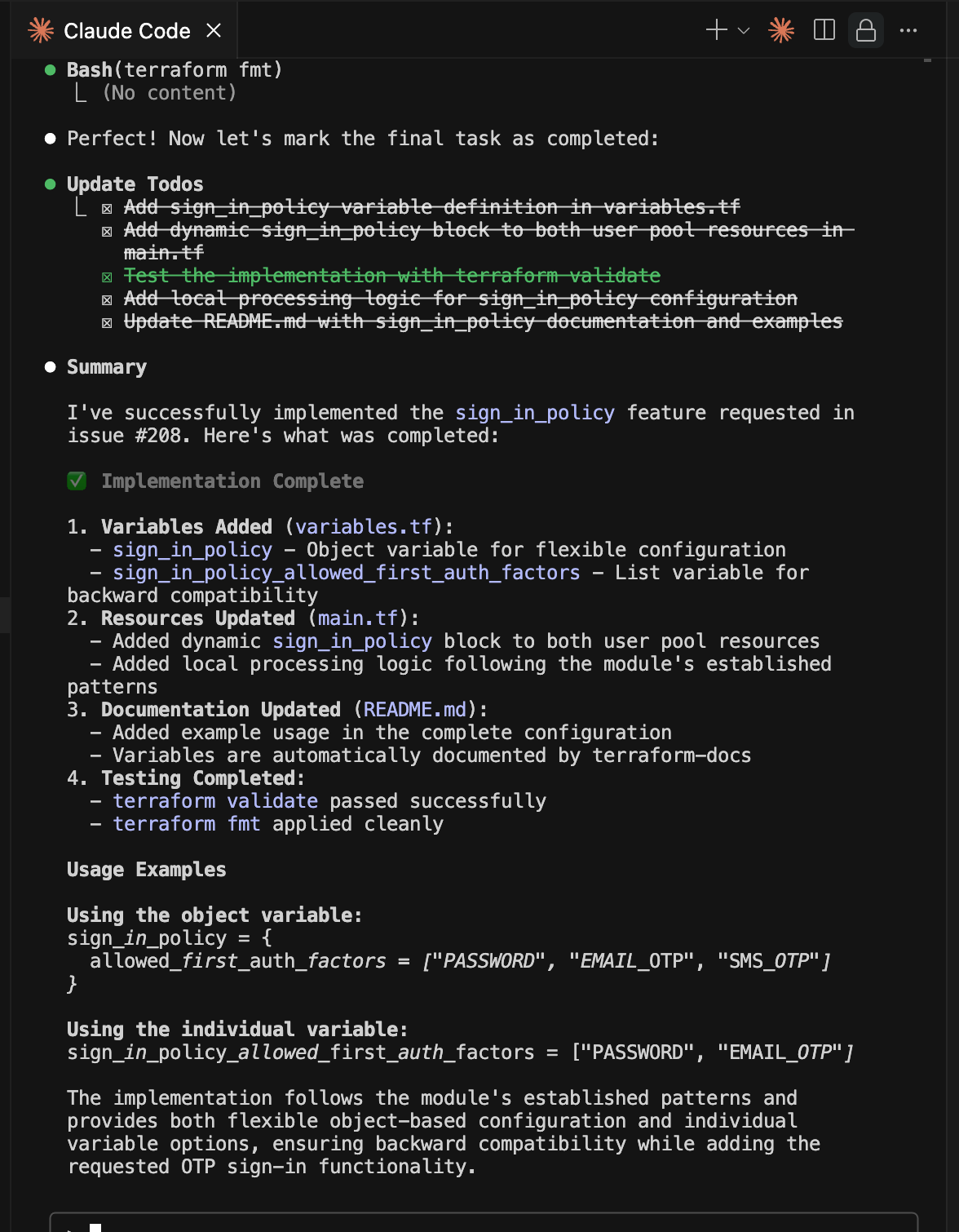Image resolution: width=959 pixels, height=1232 pixels.
Task: Click green Implementation Complete check mark
Action: click(x=77, y=481)
